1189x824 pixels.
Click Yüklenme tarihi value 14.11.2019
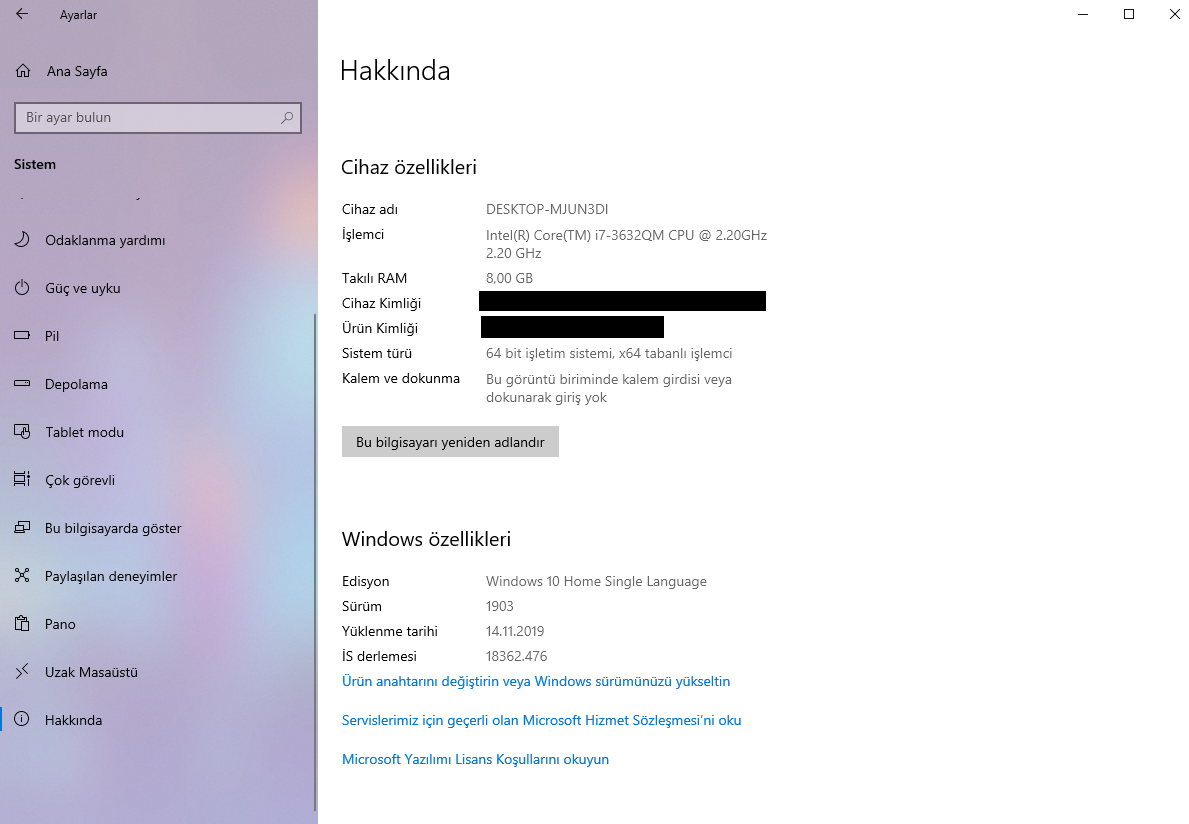tap(515, 631)
